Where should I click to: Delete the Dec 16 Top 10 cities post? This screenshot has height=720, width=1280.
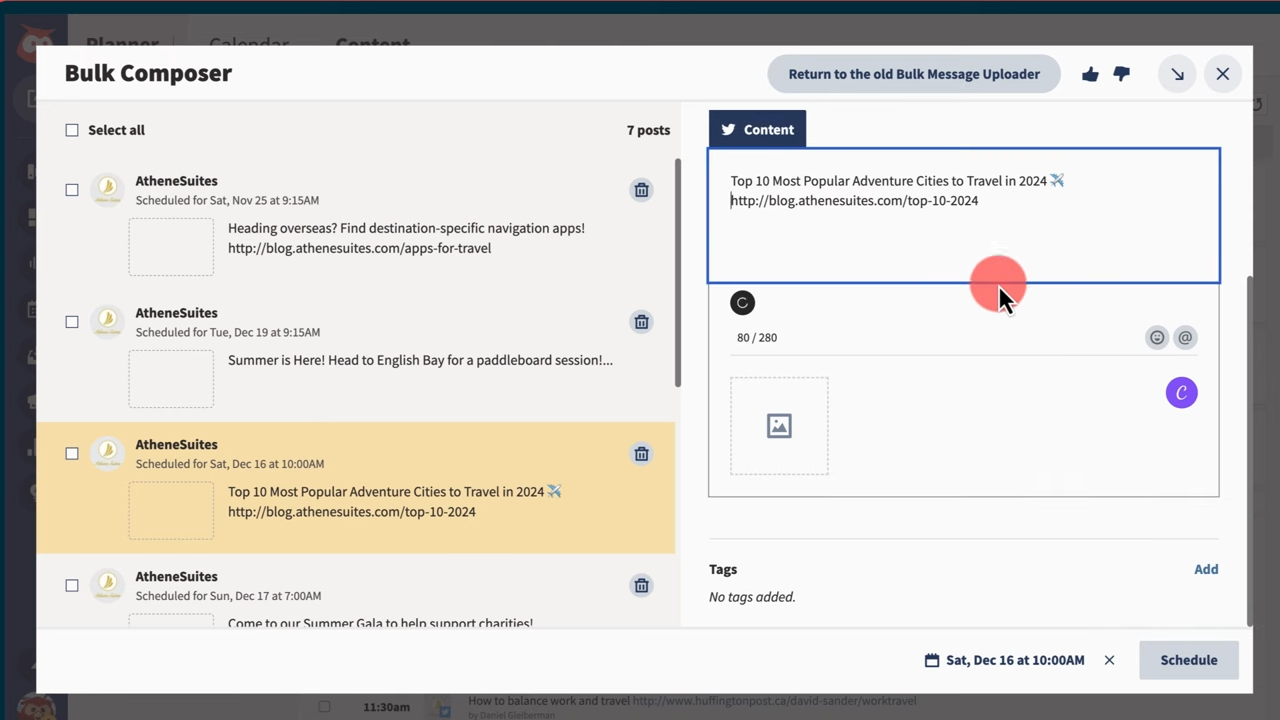(641, 454)
